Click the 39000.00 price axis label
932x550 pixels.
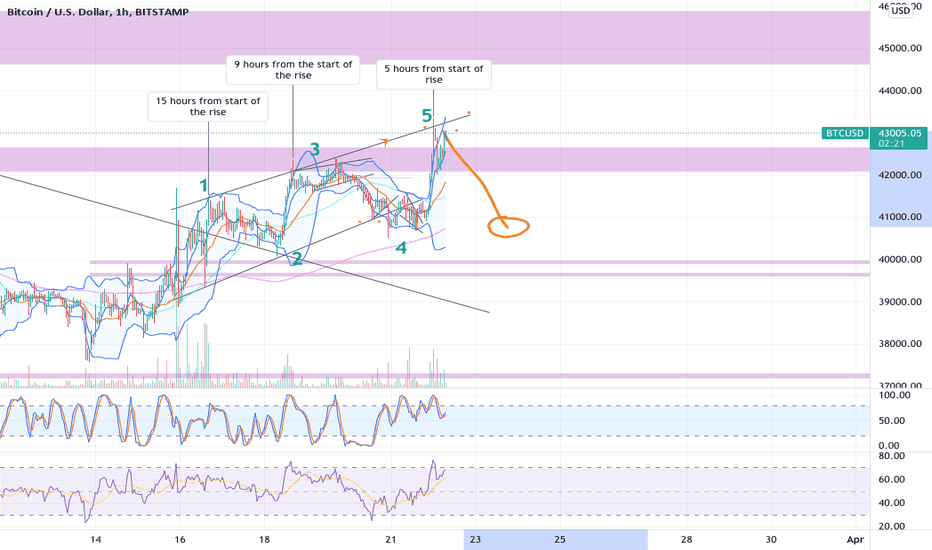900,301
